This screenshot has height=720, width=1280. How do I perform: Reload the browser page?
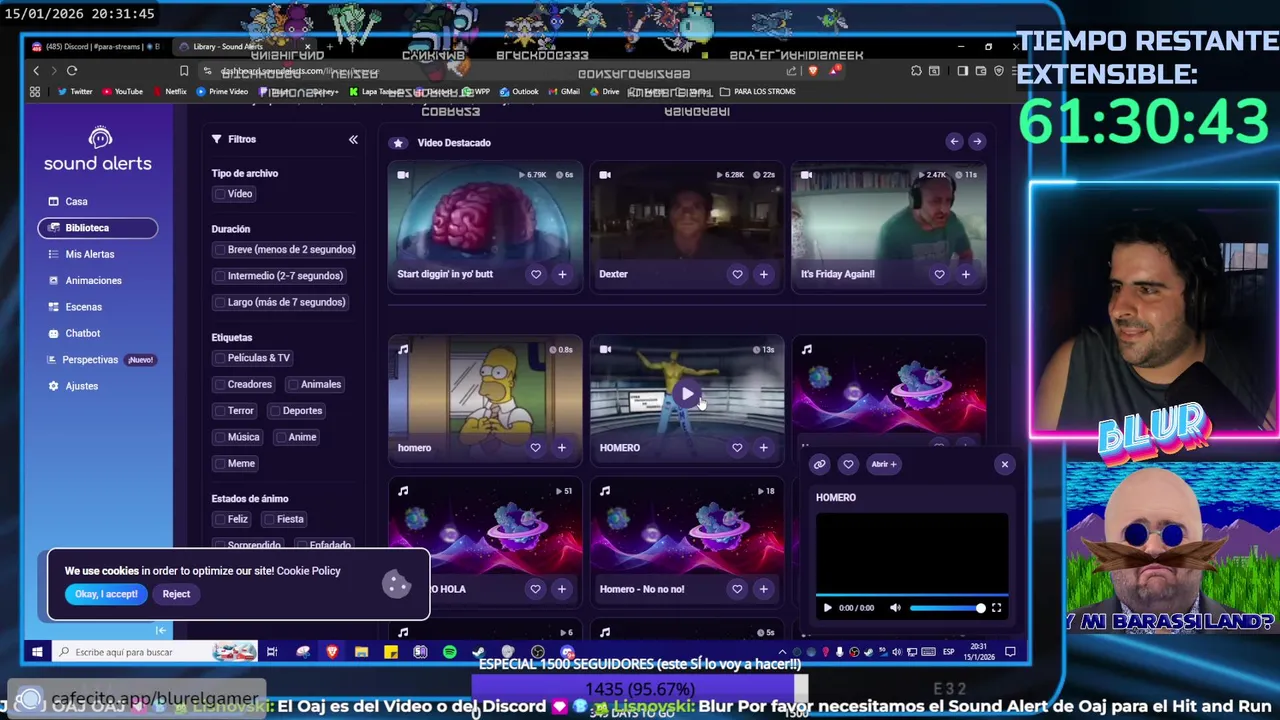tap(72, 70)
